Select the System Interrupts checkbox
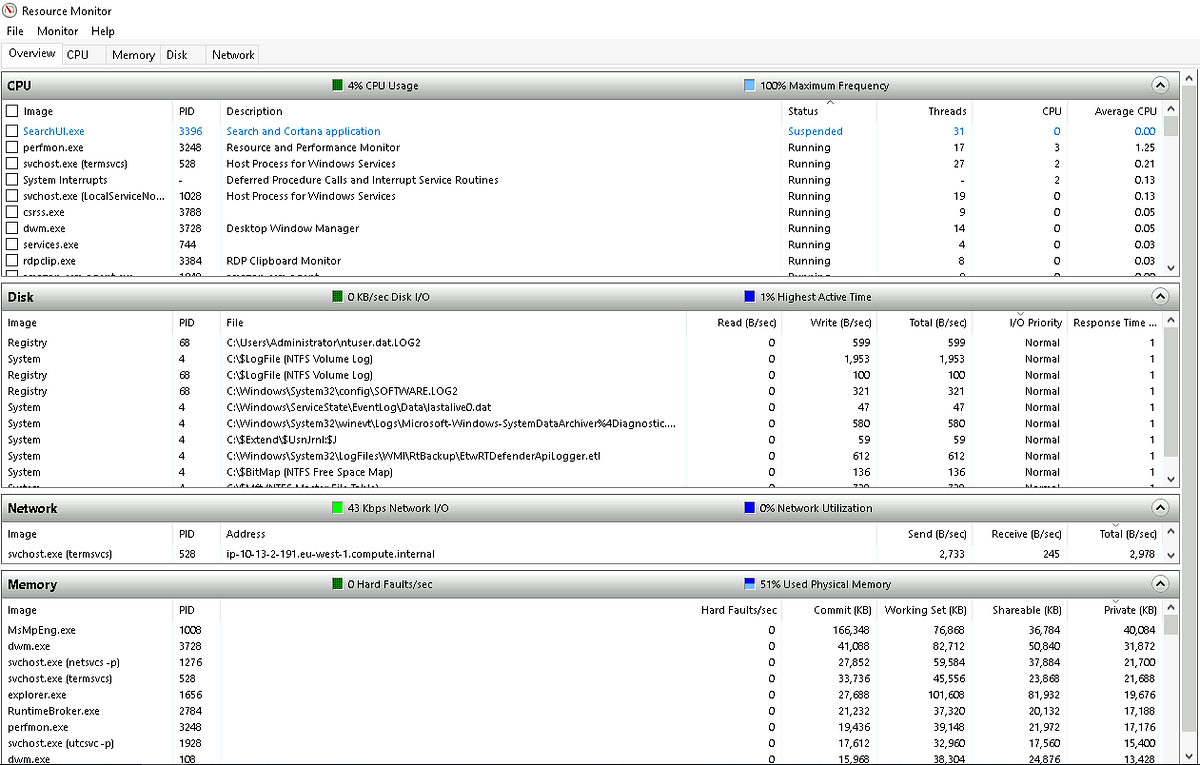 tap(10, 180)
